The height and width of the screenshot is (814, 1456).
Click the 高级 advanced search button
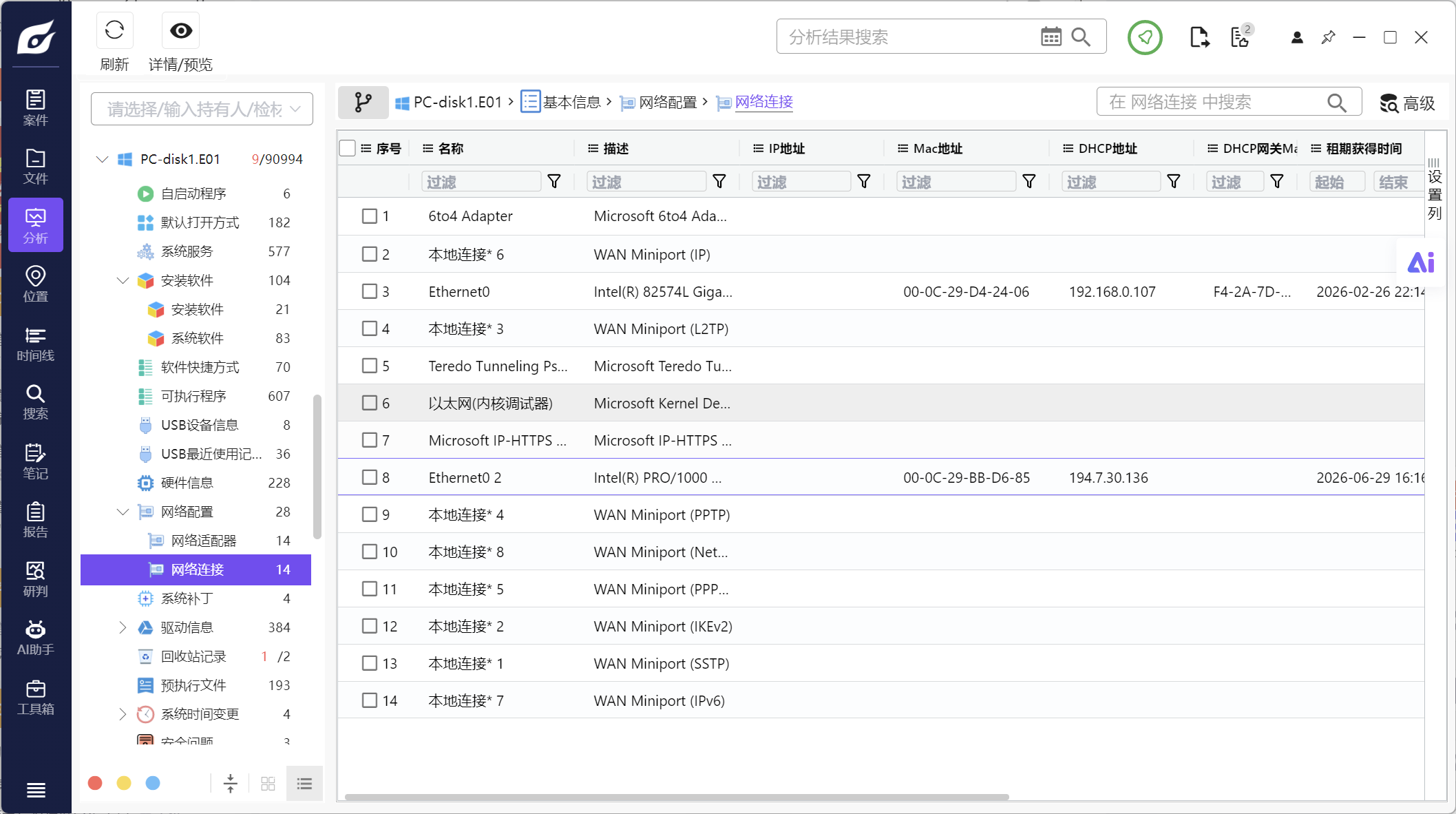(x=1407, y=103)
